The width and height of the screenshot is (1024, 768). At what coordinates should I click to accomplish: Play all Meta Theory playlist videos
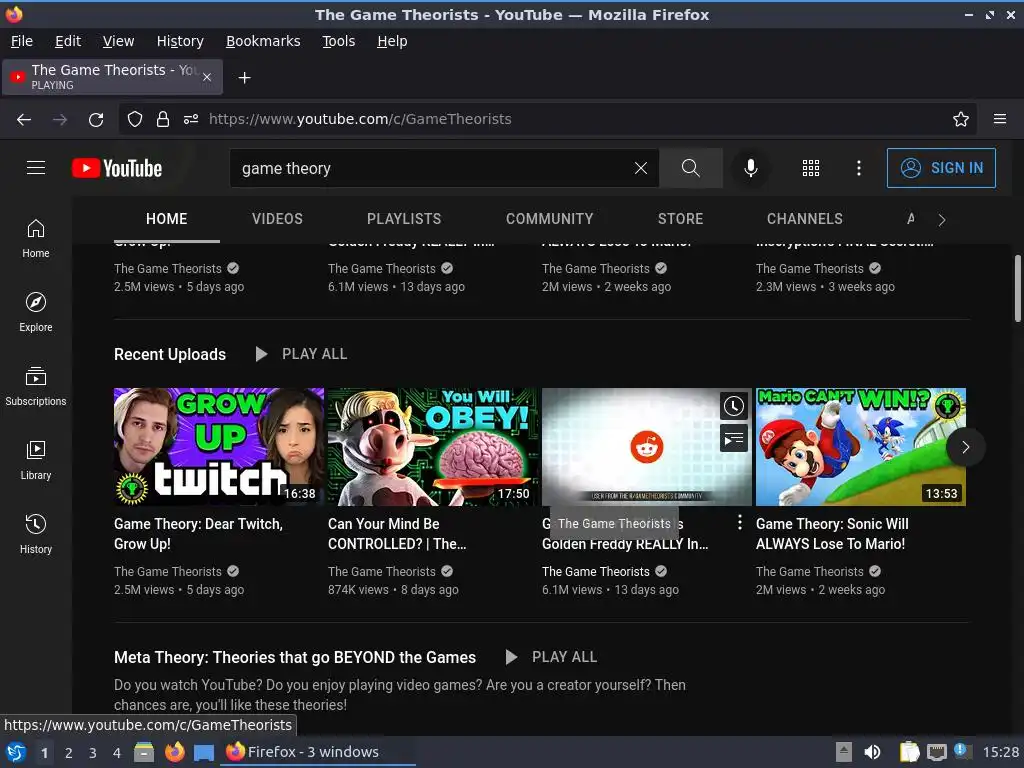click(551, 657)
